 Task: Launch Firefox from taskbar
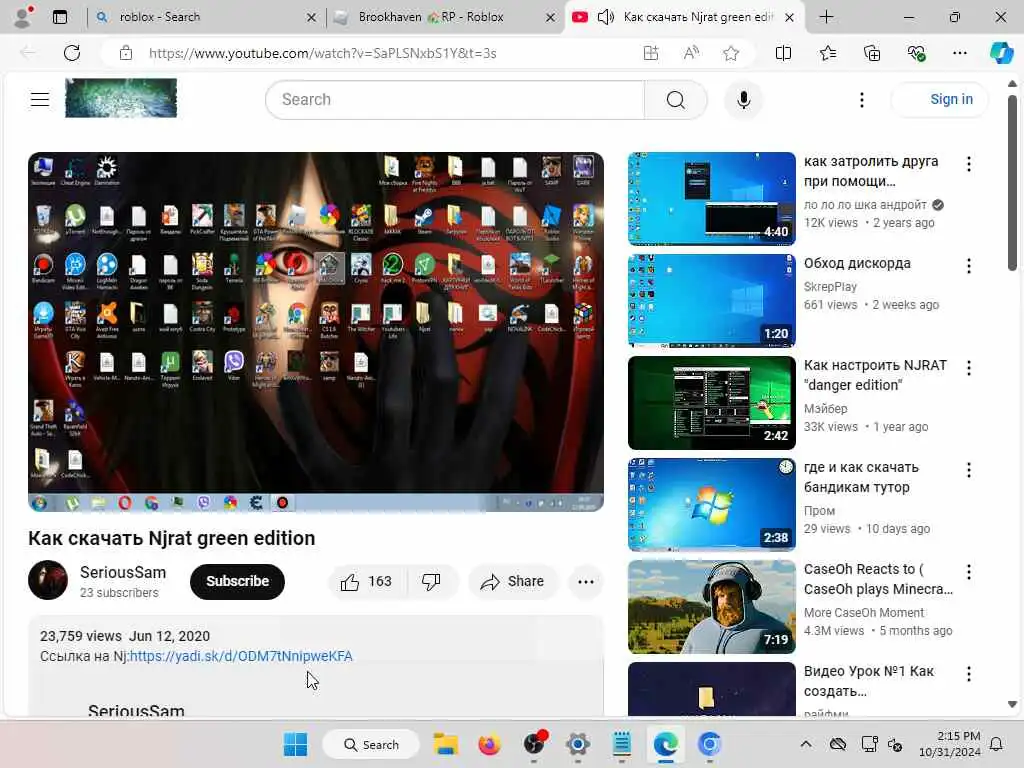tap(489, 744)
